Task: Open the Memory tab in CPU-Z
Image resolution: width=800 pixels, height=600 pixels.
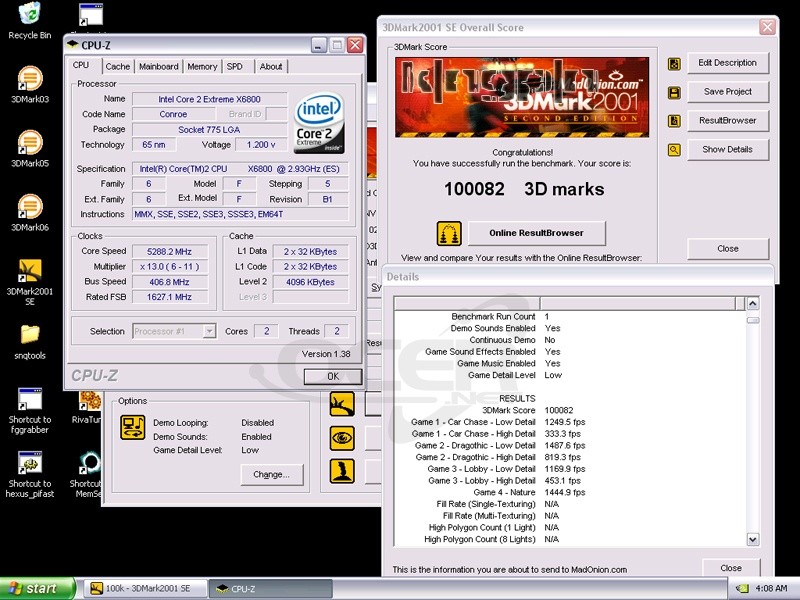Action: [x=202, y=67]
